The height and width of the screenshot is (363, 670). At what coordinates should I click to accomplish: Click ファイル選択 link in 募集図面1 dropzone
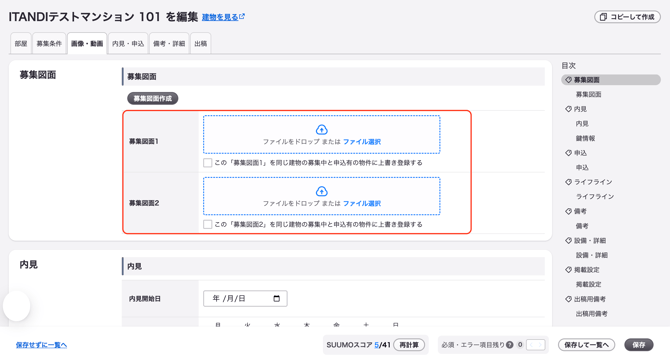point(362,142)
